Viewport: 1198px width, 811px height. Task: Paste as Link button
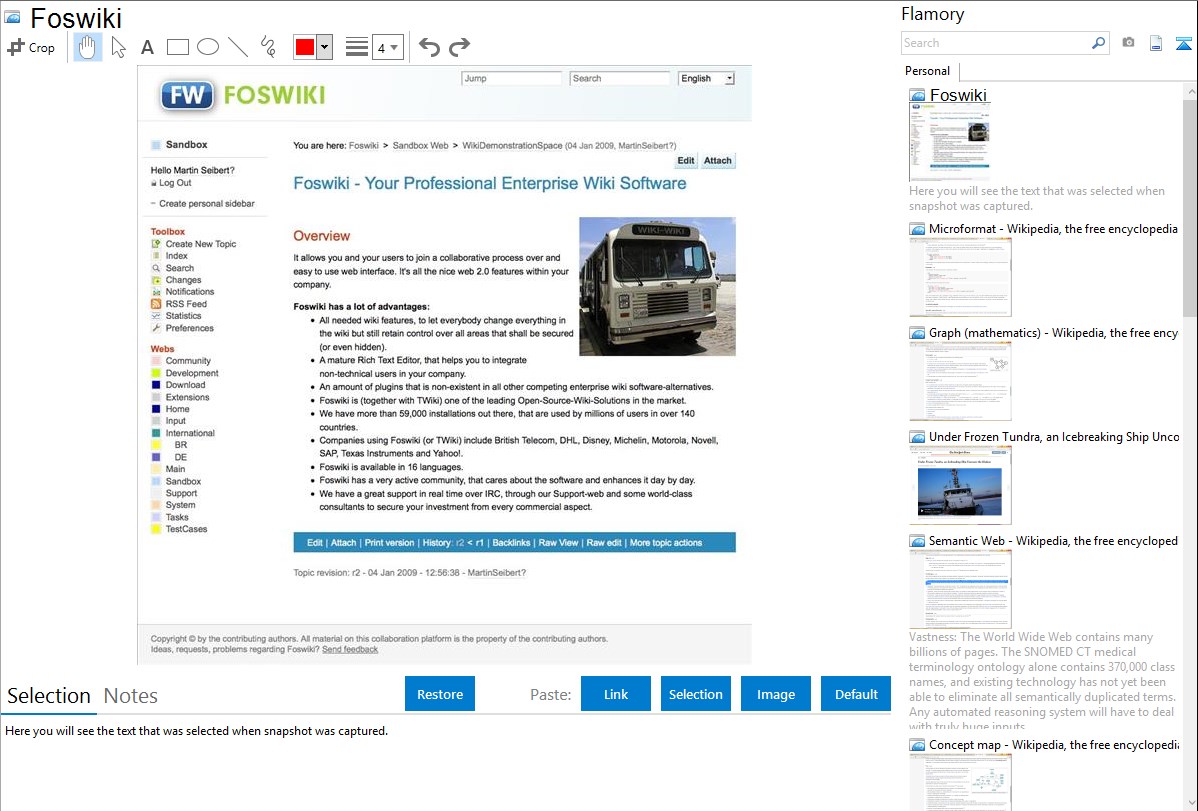[x=616, y=694]
